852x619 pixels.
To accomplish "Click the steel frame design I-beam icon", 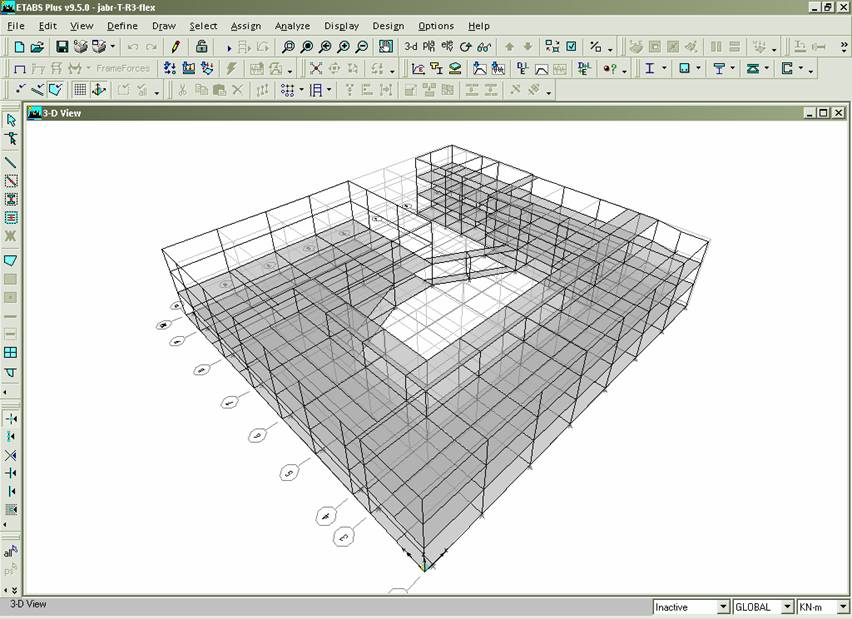I will point(649,68).
